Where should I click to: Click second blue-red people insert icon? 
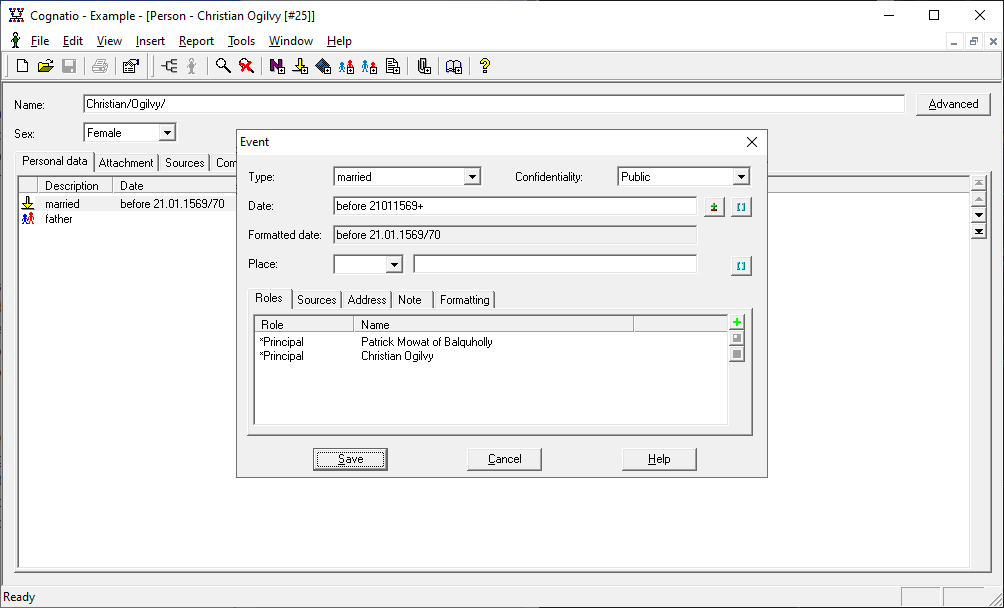point(369,66)
